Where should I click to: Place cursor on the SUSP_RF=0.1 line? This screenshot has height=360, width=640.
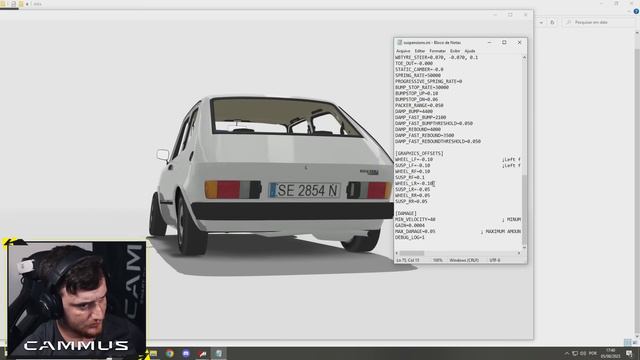pyautogui.click(x=409, y=178)
